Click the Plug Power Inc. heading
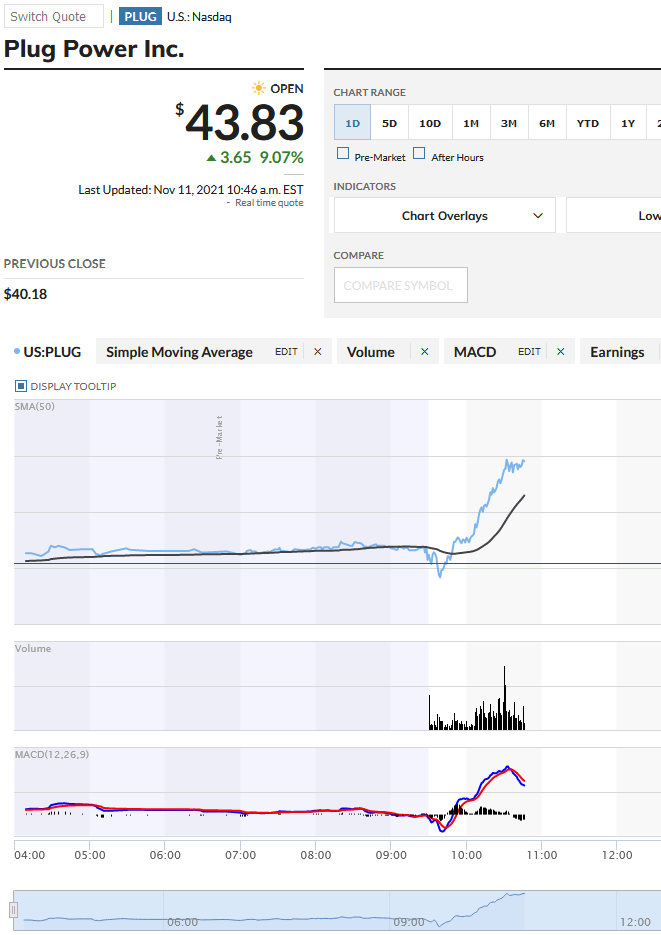This screenshot has height=935, width=661. [x=94, y=49]
